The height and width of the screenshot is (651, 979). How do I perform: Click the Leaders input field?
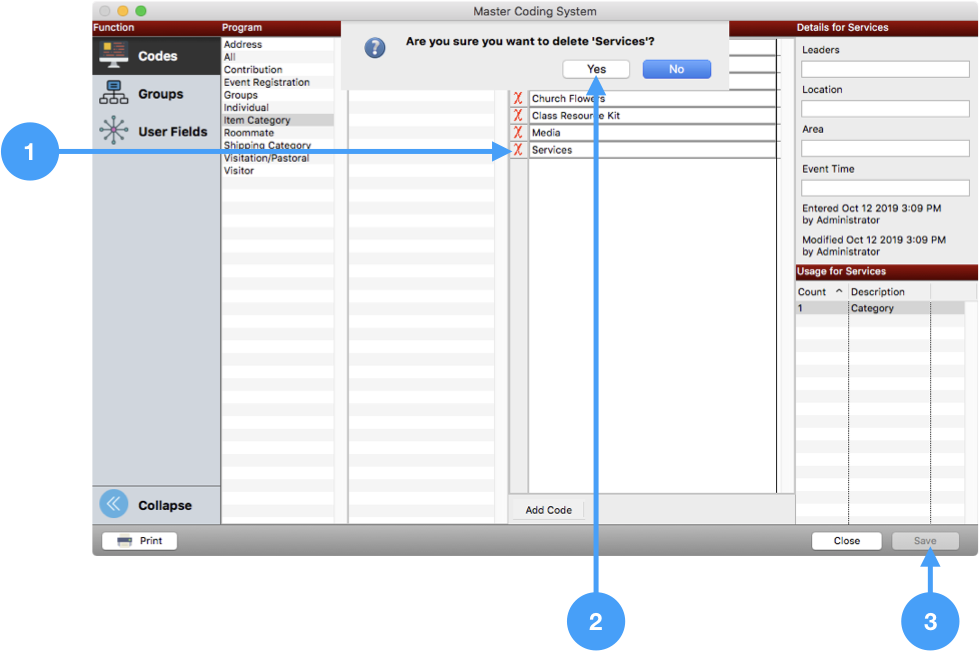(885, 69)
